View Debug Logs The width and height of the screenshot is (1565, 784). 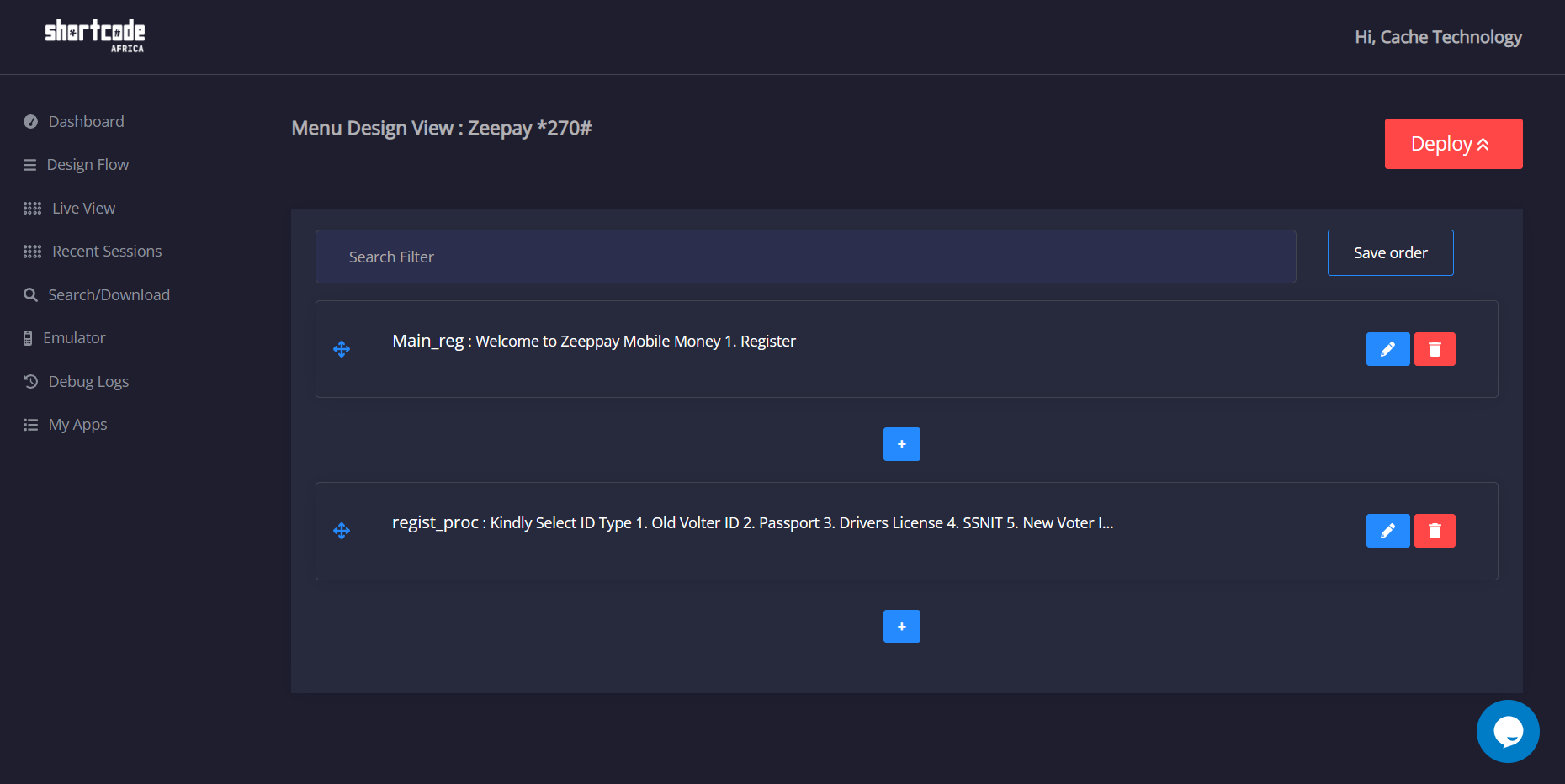88,382
